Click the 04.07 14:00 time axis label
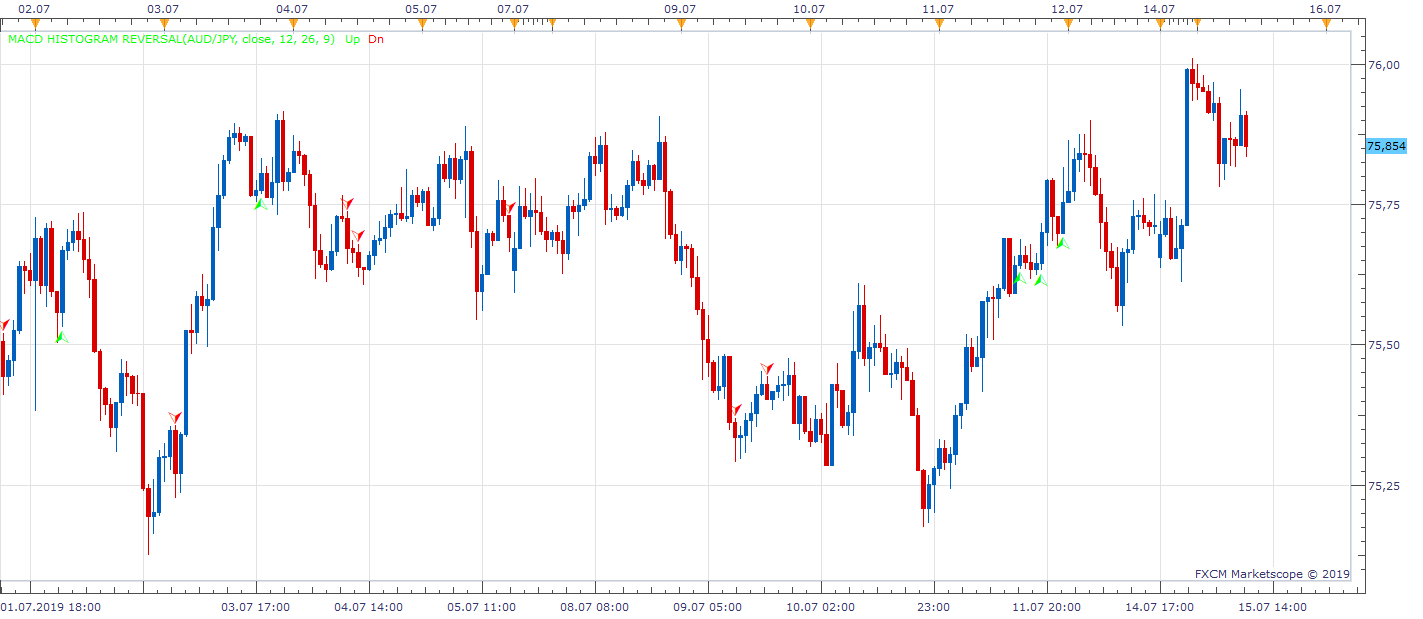 [369, 606]
